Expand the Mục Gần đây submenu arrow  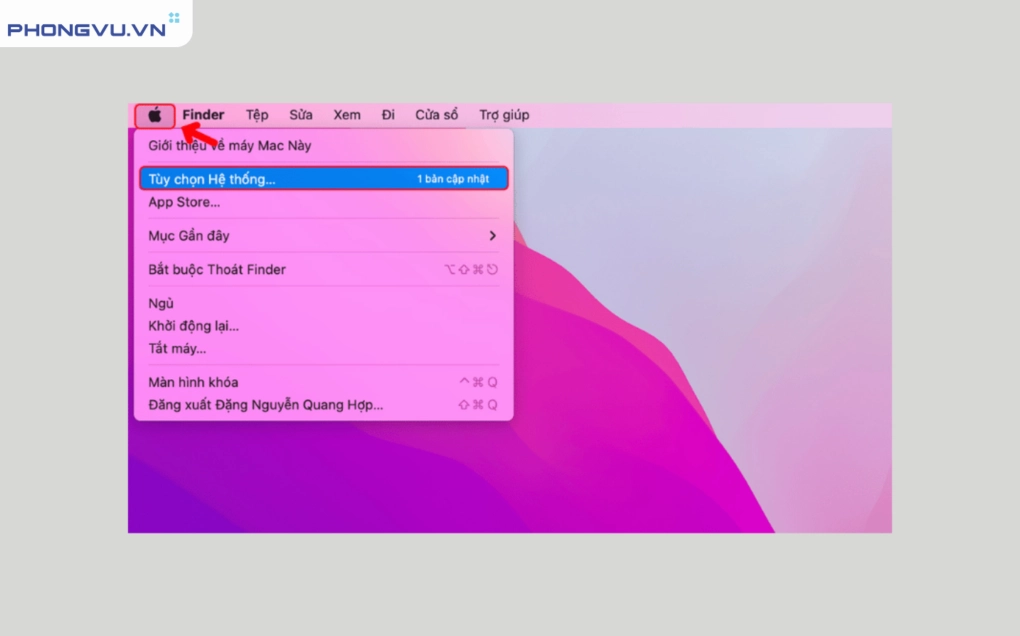(x=492, y=236)
